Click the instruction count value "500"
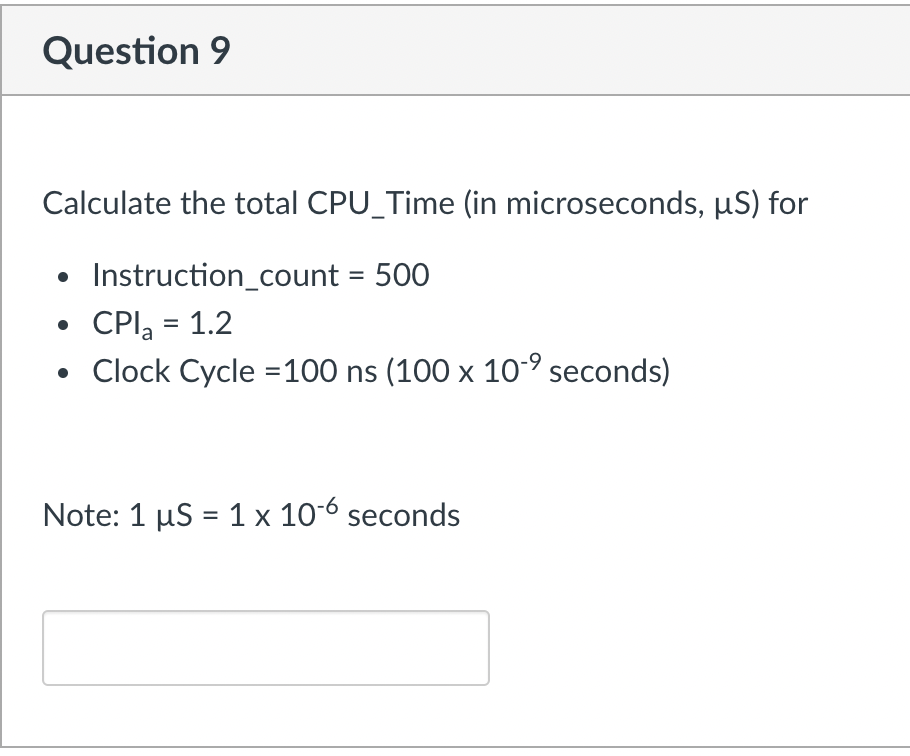The width and height of the screenshot is (910, 756). 402,275
